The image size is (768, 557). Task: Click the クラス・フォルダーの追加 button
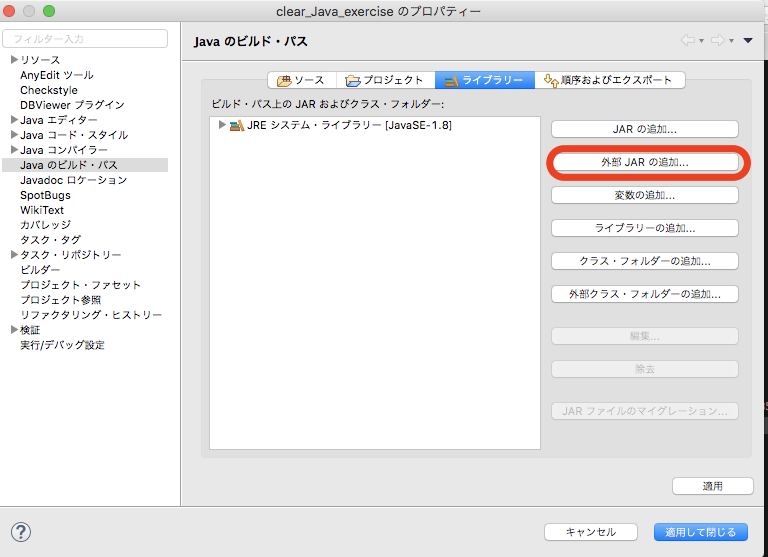pos(645,261)
